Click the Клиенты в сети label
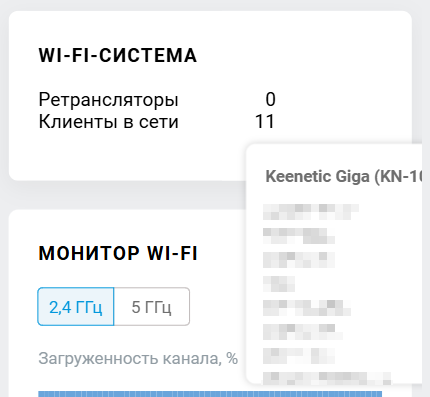Viewport: 430px width, 397px height. point(109,121)
